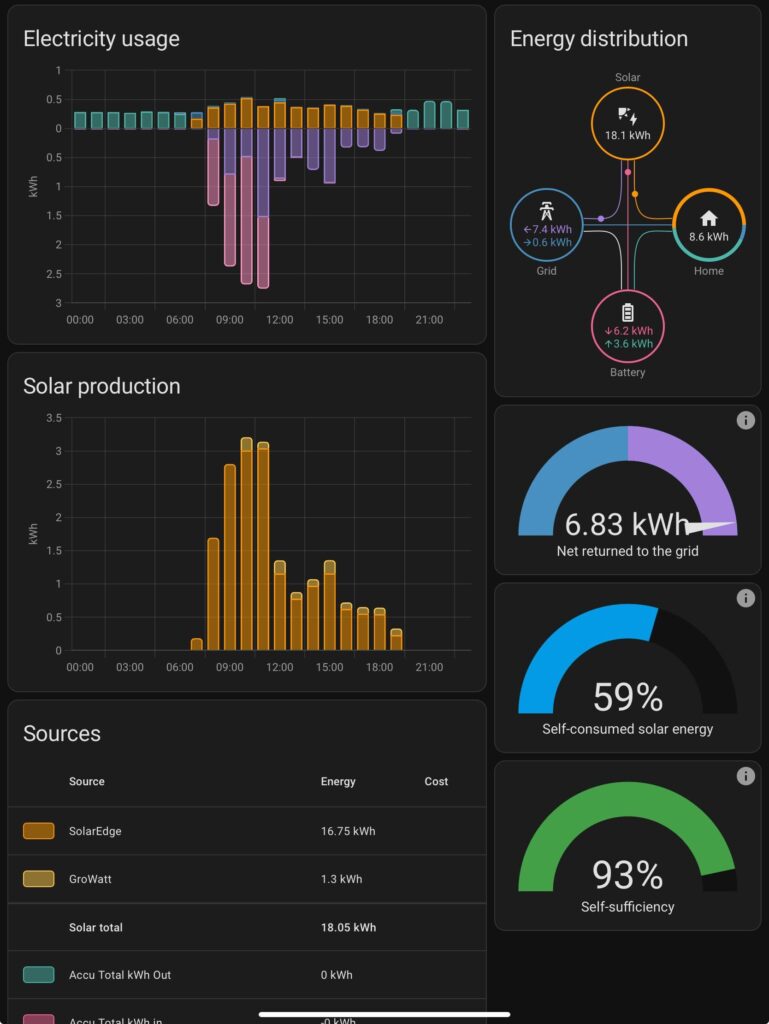769x1024 pixels.
Task: Click the Battery icon circle
Action: click(627, 312)
